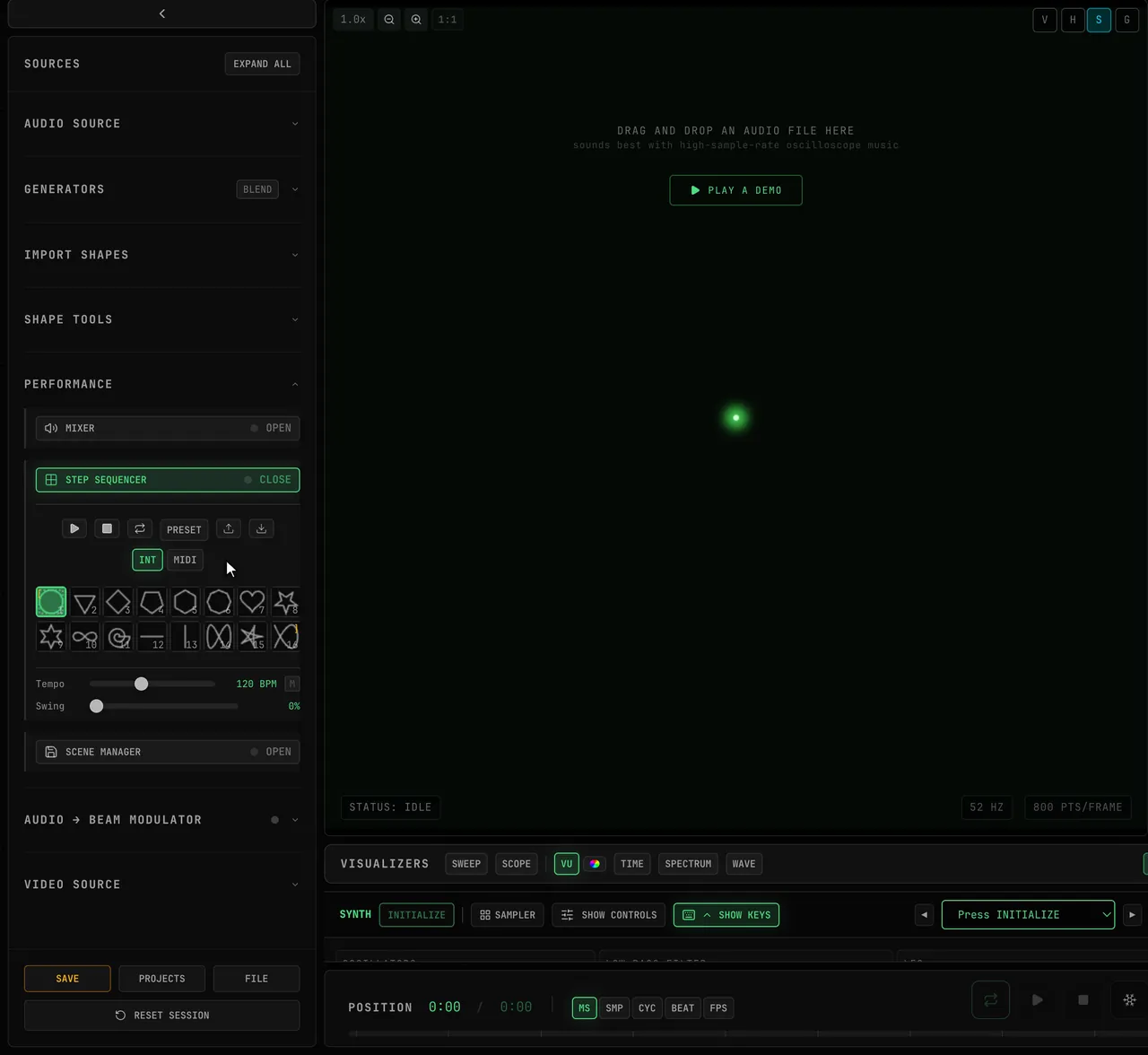The height and width of the screenshot is (1055, 1148).
Task: Click the sequencer upload/export arrow icon
Action: pos(229,528)
